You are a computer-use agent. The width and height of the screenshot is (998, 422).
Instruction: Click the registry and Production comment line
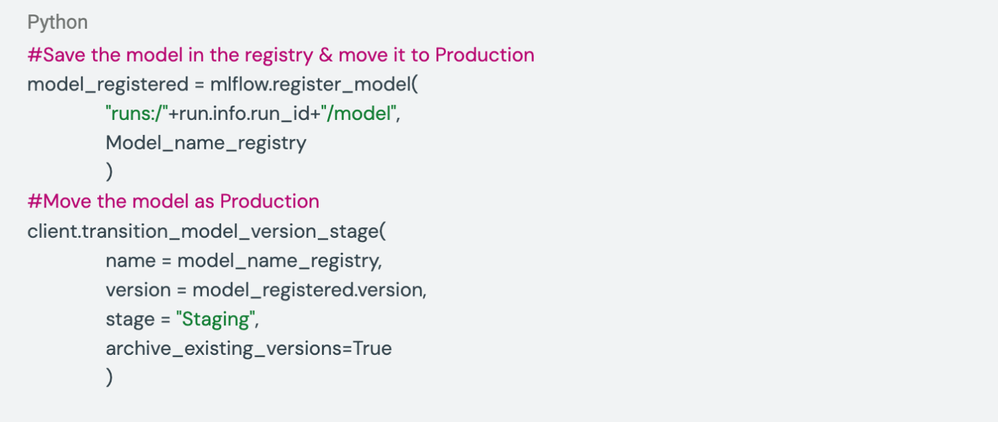(281, 55)
